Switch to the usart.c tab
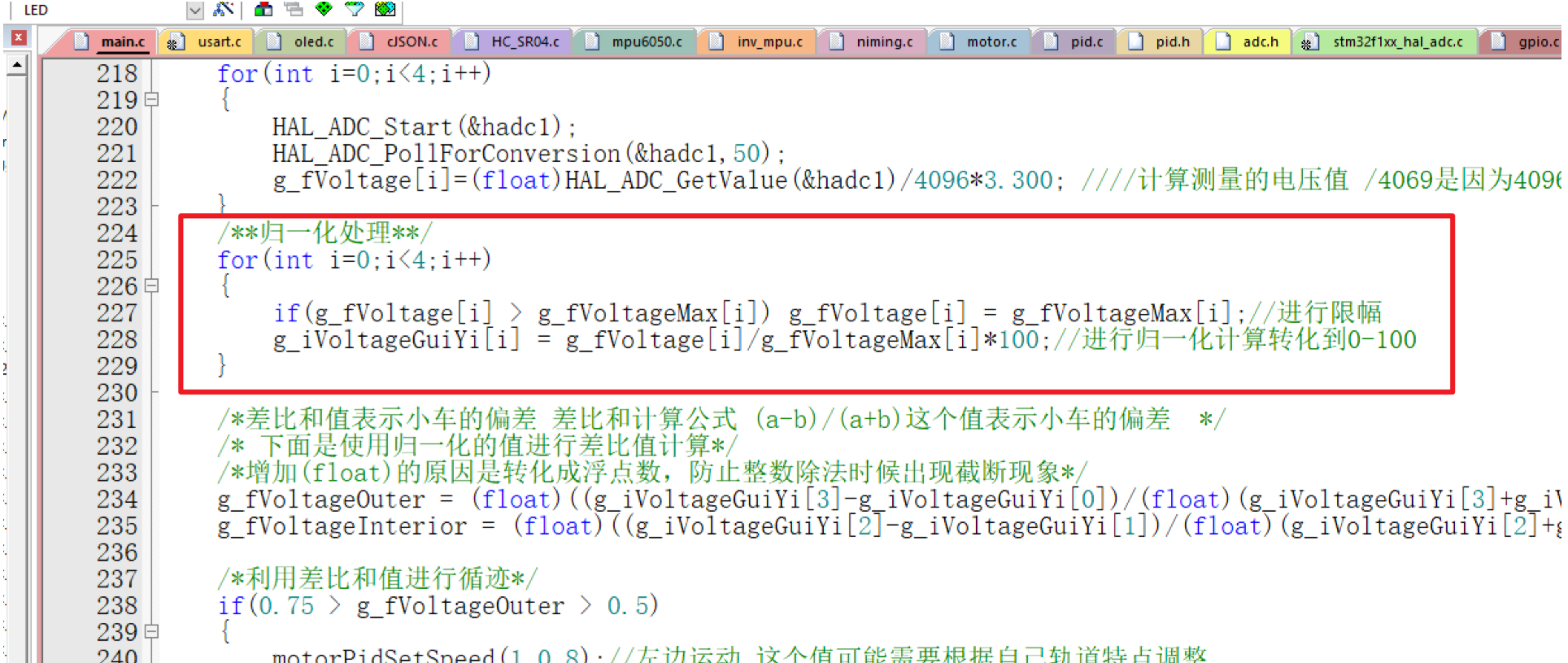The width and height of the screenshot is (1568, 663). (x=207, y=41)
